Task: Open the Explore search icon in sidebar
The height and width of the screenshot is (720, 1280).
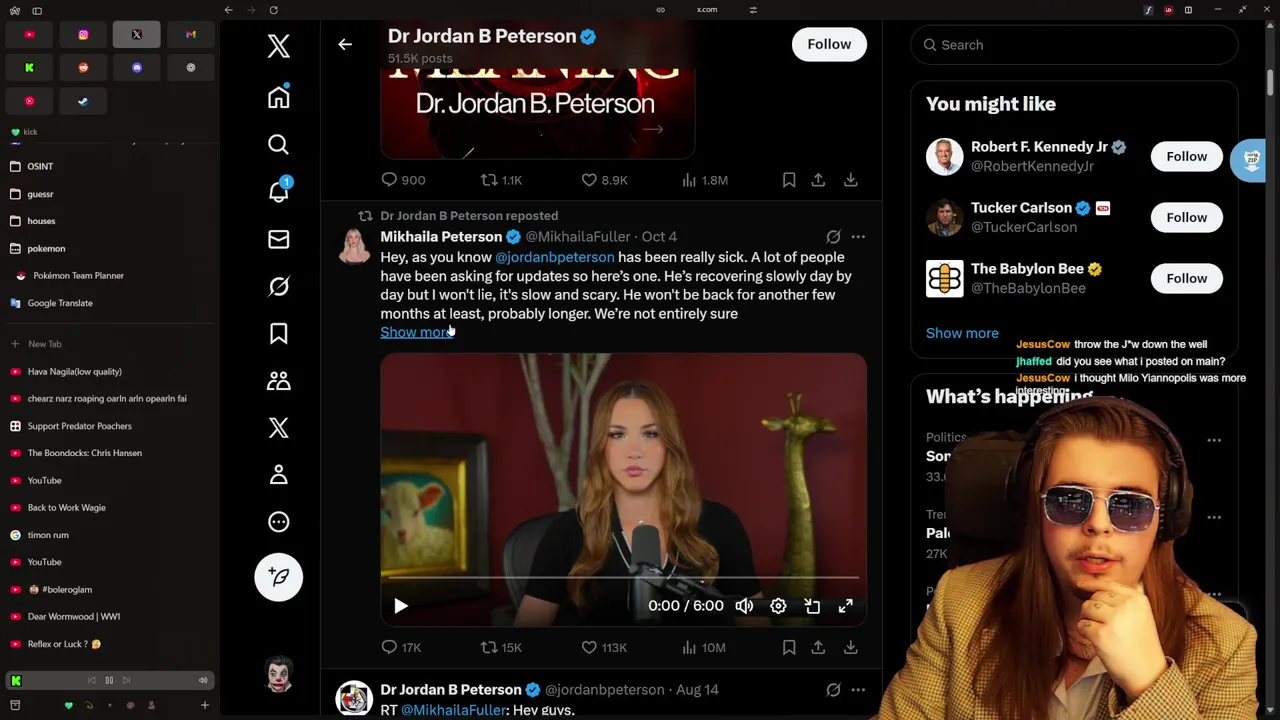Action: pos(279,145)
